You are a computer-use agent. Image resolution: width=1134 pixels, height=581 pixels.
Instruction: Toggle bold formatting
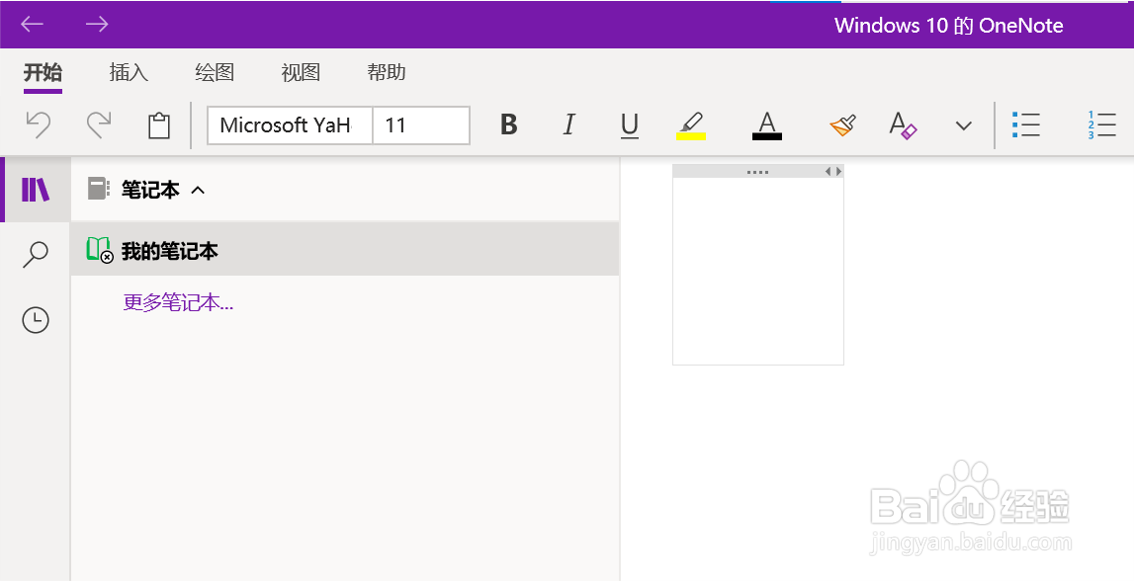[508, 124]
